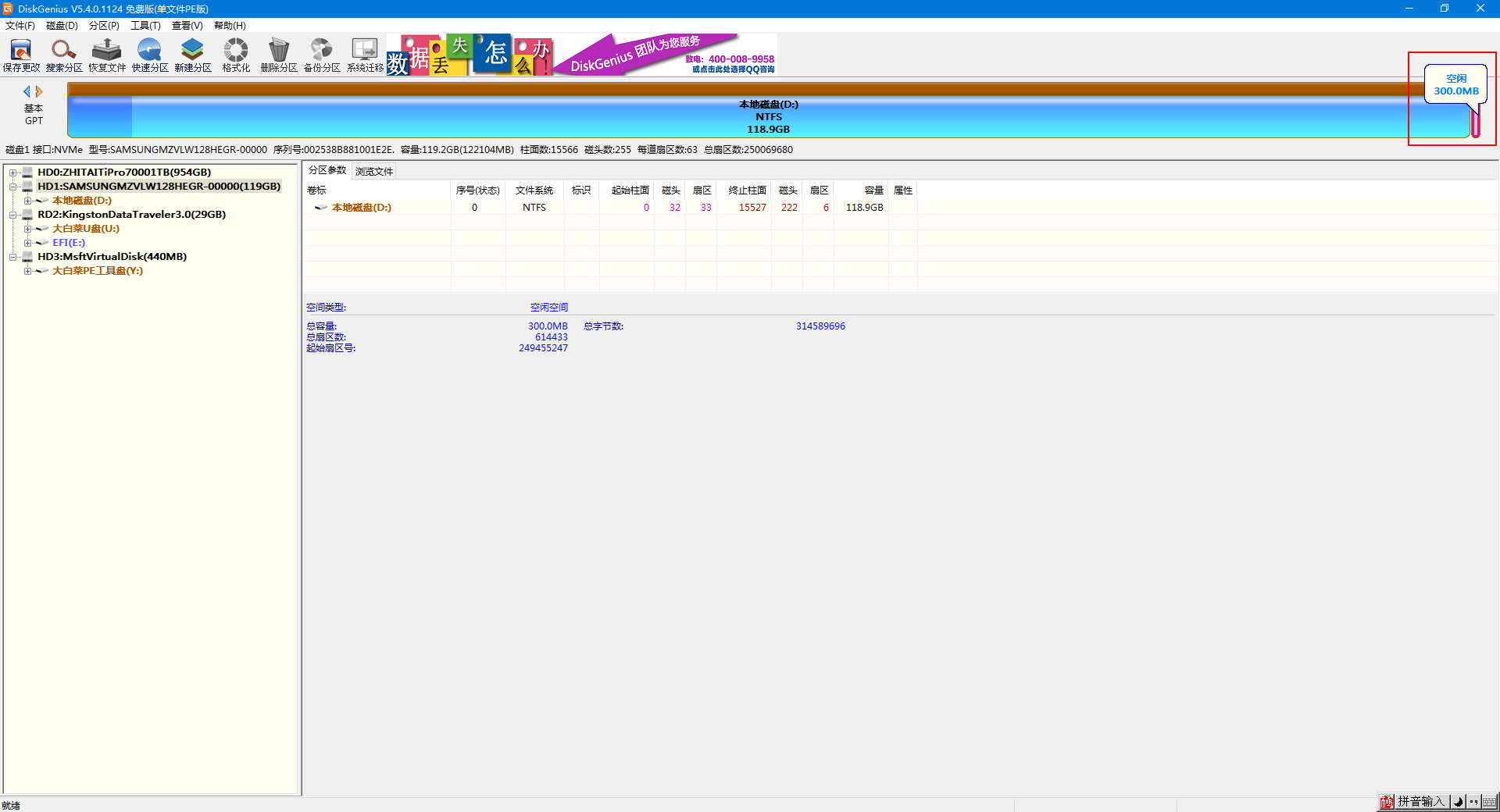The height and width of the screenshot is (812, 1500).
Task: Click the 格式化 (Format) toolbar icon
Action: [x=236, y=55]
